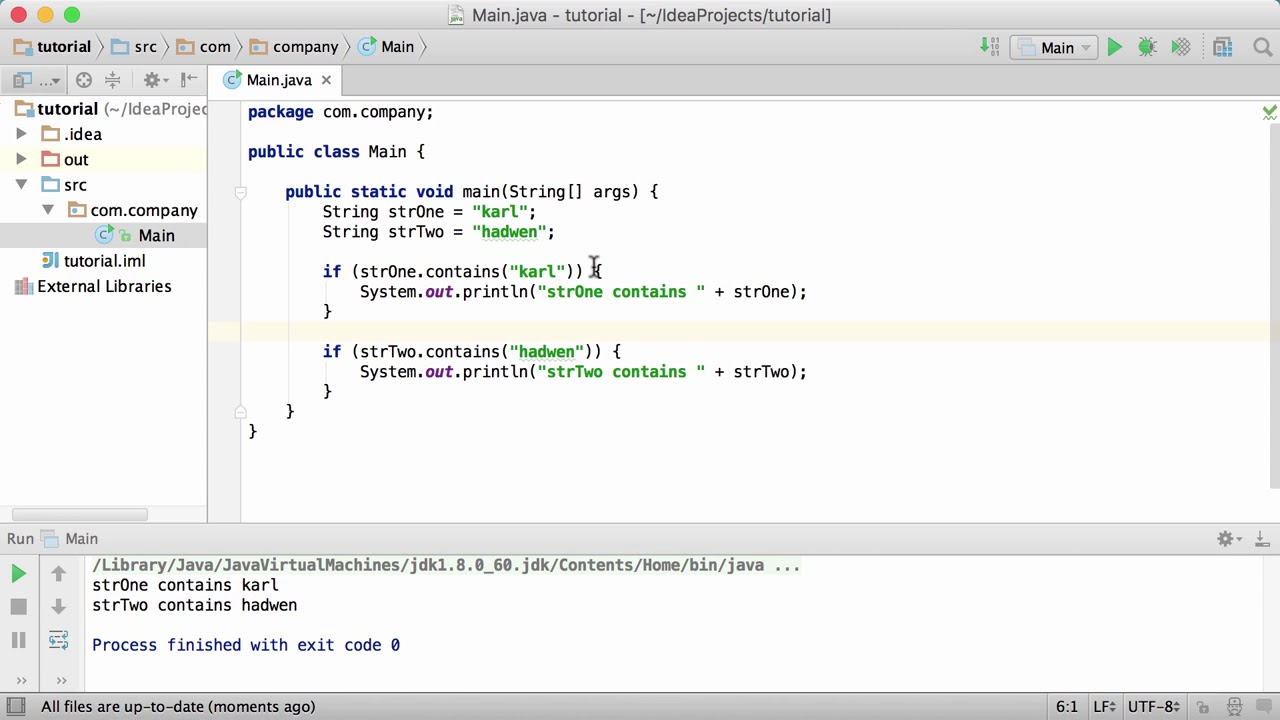
Task: Expand the out folder
Action: pyautogui.click(x=21, y=159)
